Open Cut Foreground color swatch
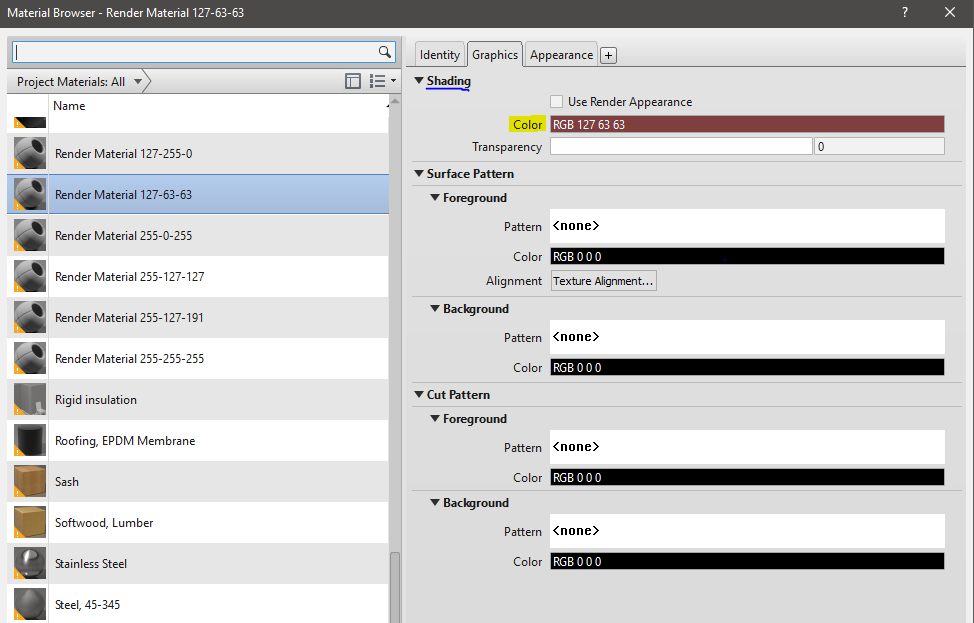974x623 pixels. [747, 477]
